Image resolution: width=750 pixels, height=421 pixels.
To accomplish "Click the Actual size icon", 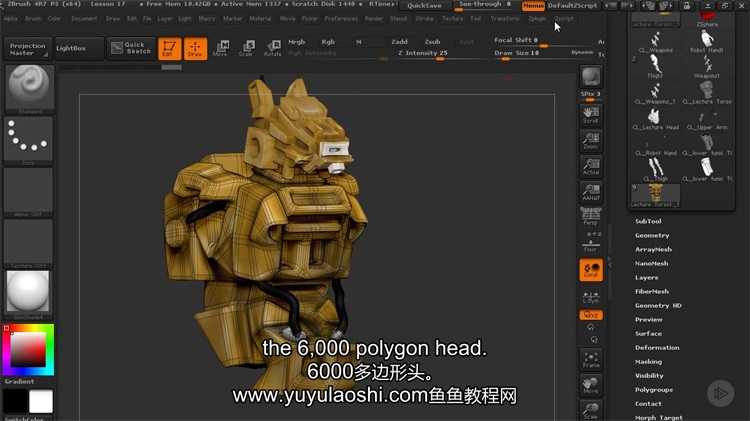I will pyautogui.click(x=591, y=167).
